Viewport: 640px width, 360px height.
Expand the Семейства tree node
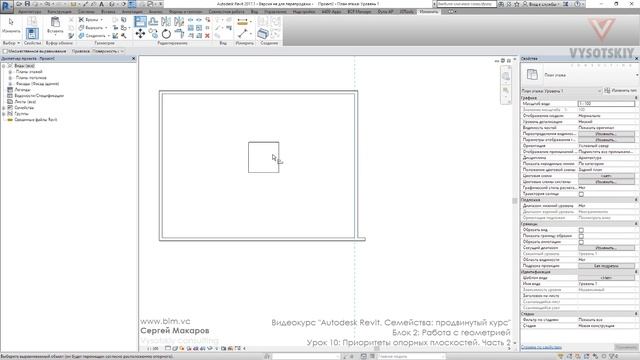point(4,108)
